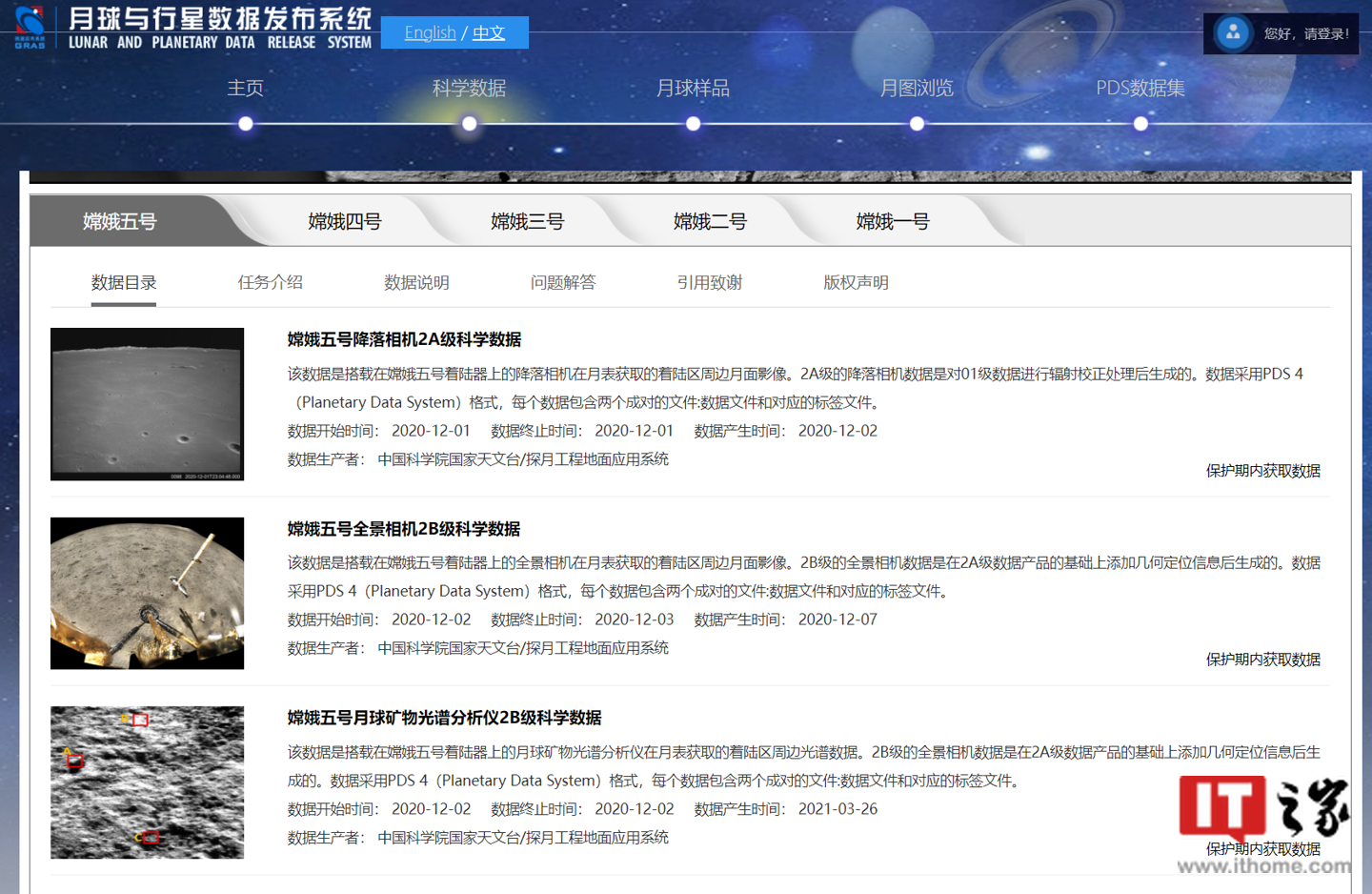This screenshot has width=1372, height=894.
Task: Click the highlighted dot under 科学数据
Action: [x=469, y=122]
